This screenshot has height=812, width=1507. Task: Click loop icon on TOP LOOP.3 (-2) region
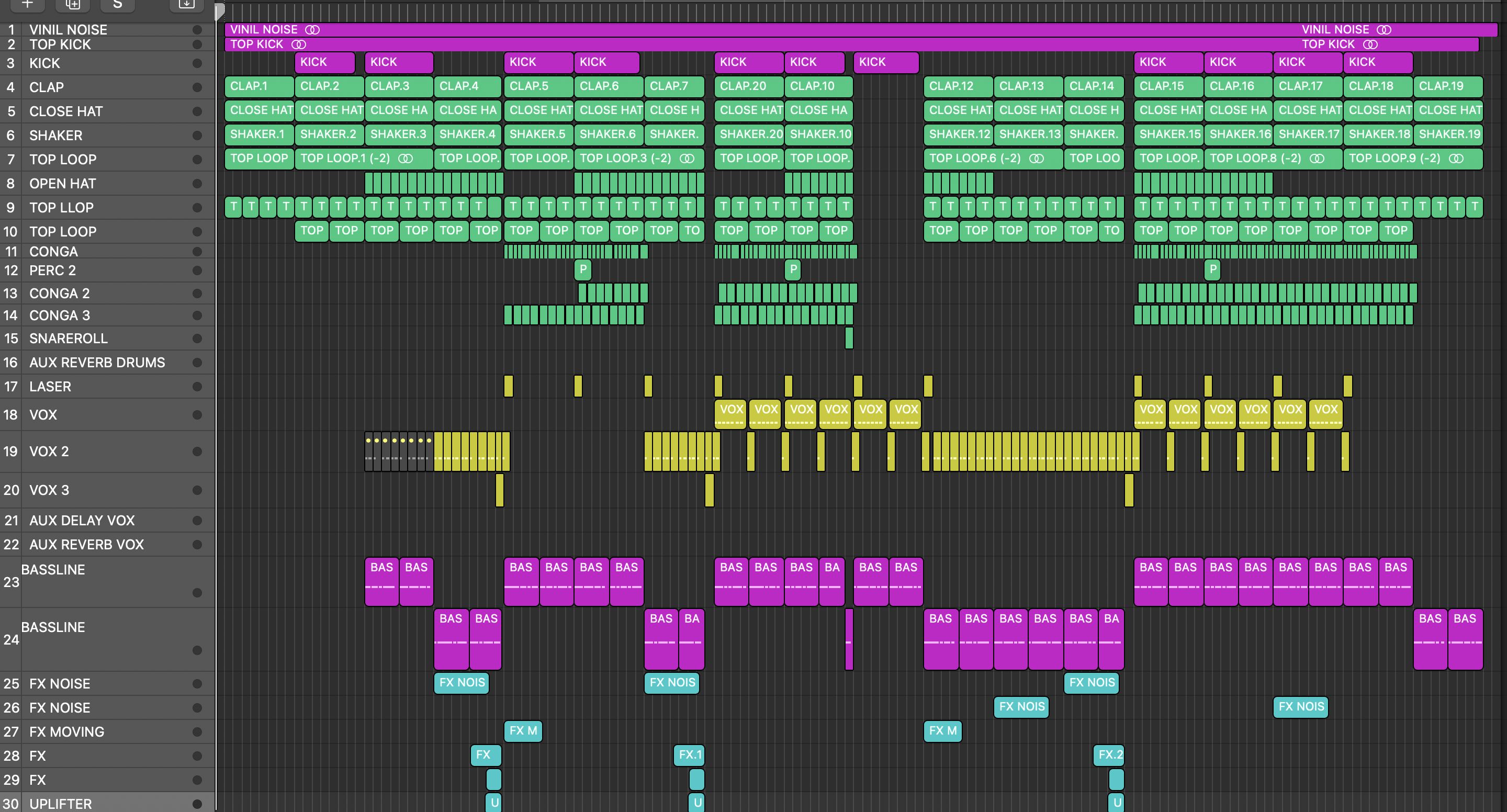[x=687, y=159]
